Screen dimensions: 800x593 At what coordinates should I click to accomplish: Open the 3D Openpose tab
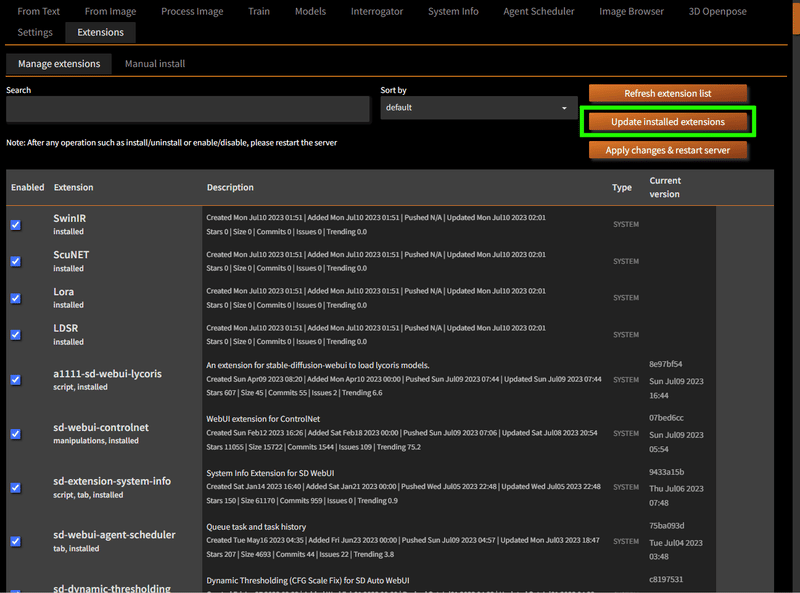[717, 11]
